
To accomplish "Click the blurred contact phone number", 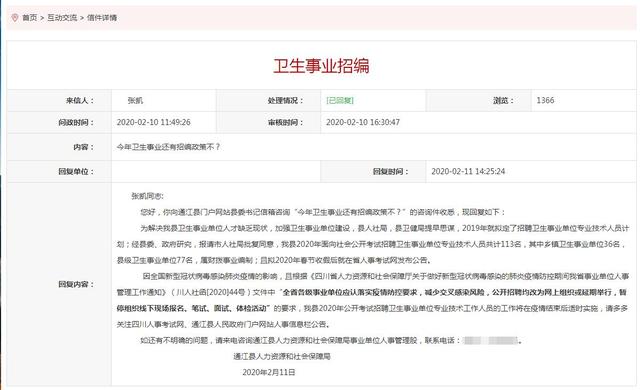I will [x=491, y=340].
